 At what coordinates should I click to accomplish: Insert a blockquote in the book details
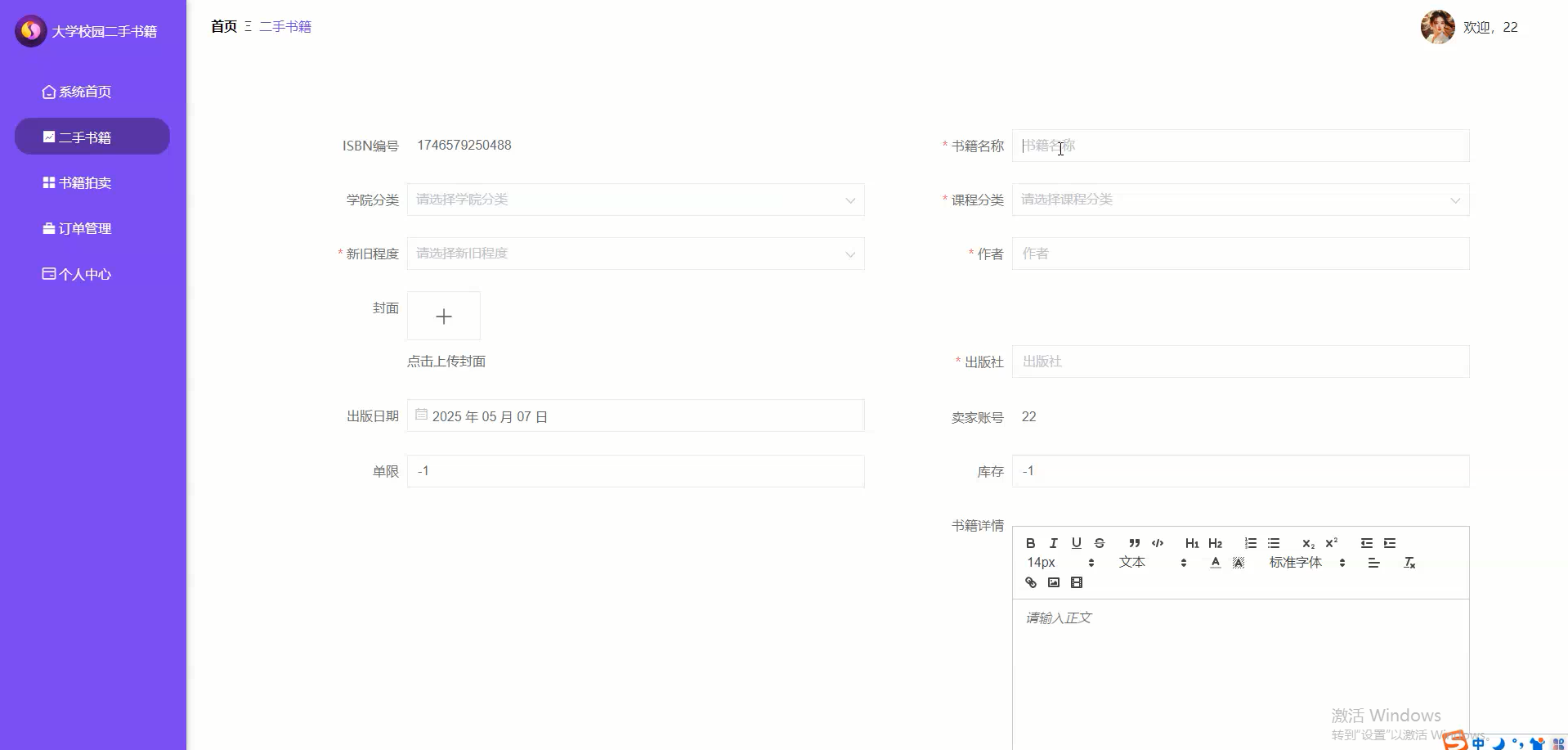click(1133, 542)
